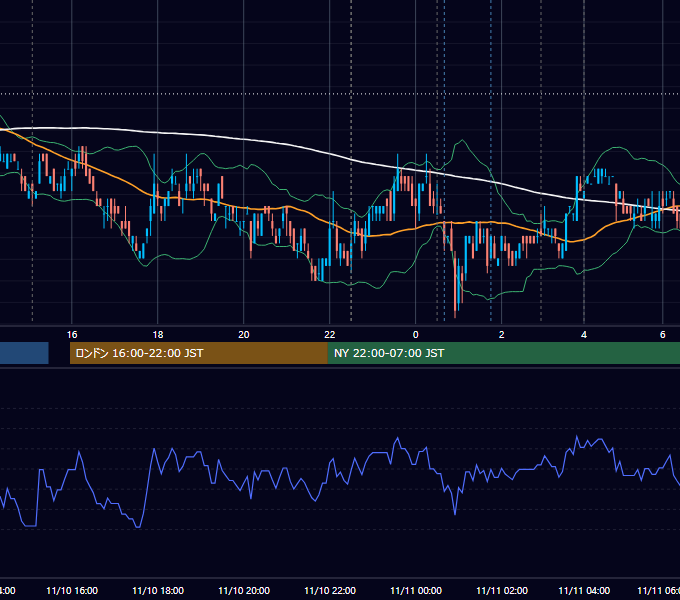Click hour label 4 under price chart
The image size is (680, 600).
click(584, 335)
